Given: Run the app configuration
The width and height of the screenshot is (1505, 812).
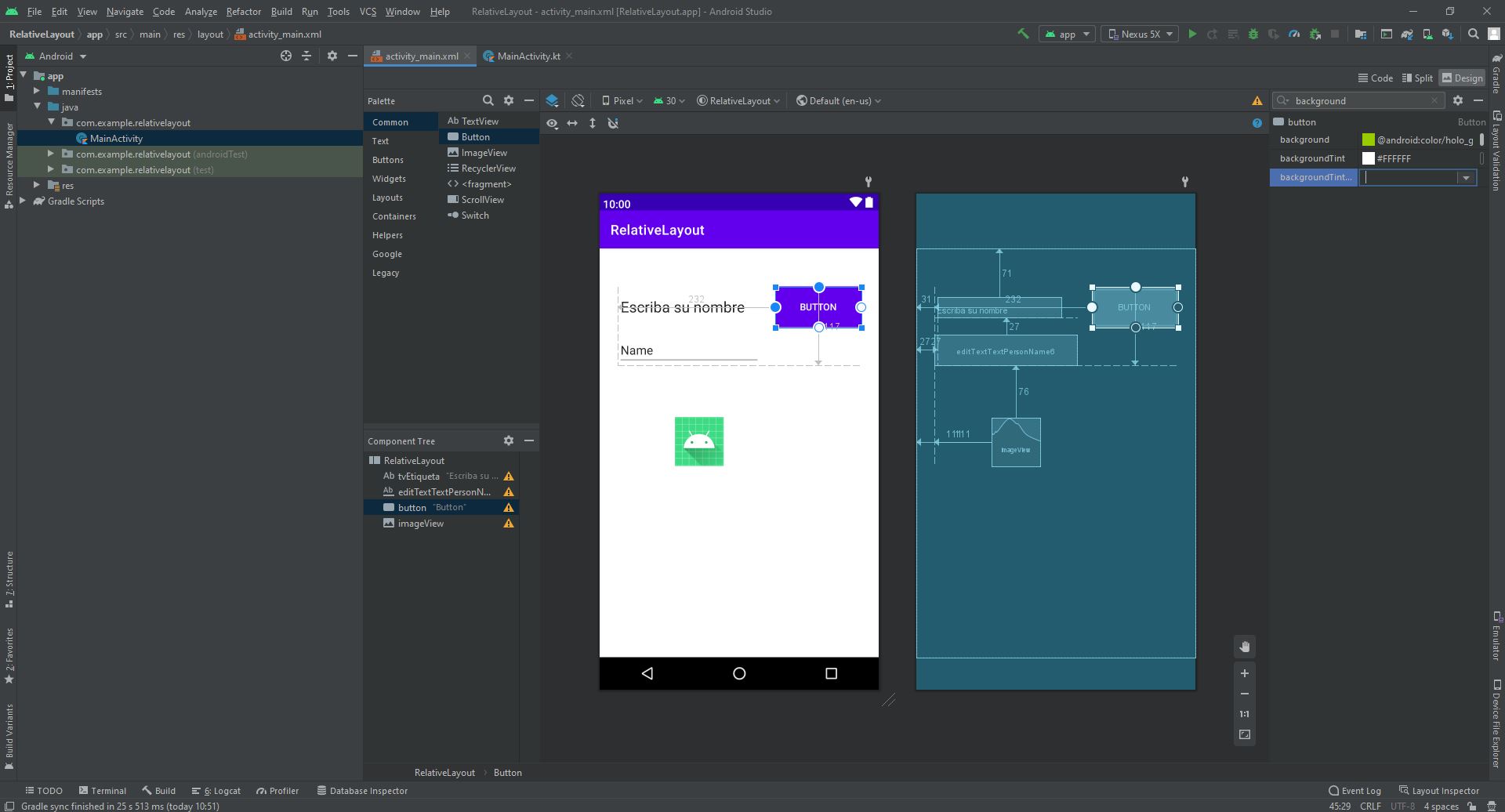Looking at the screenshot, I should tap(1192, 34).
